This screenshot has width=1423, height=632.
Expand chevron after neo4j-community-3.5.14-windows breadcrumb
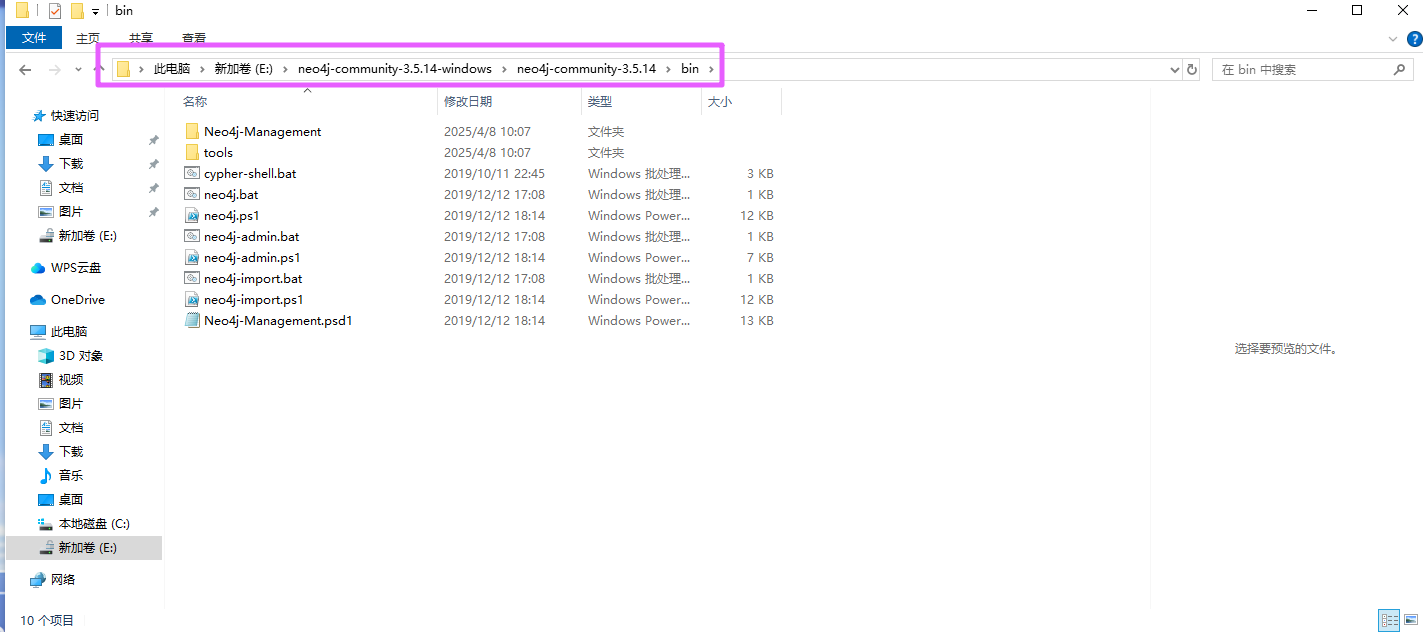504,69
